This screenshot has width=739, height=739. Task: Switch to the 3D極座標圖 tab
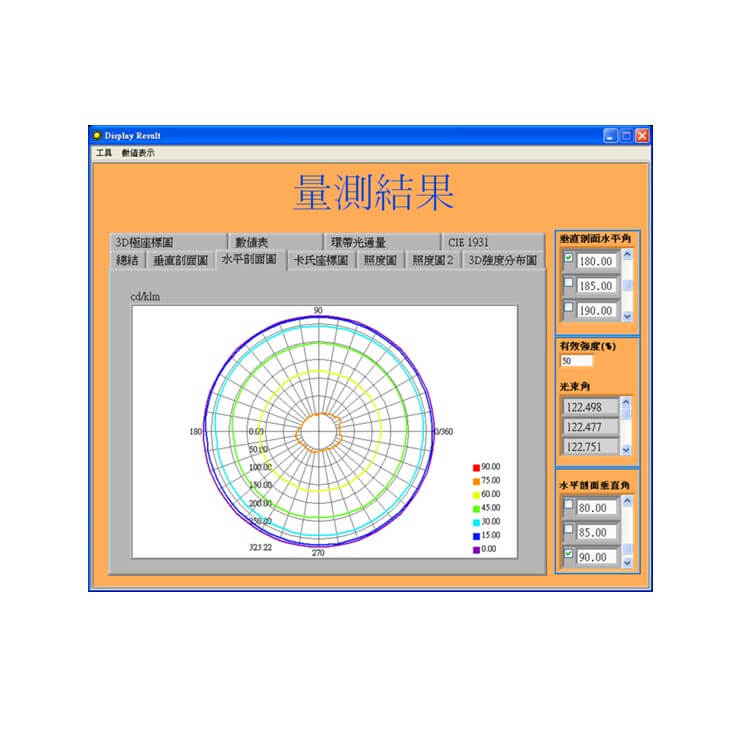[168, 242]
